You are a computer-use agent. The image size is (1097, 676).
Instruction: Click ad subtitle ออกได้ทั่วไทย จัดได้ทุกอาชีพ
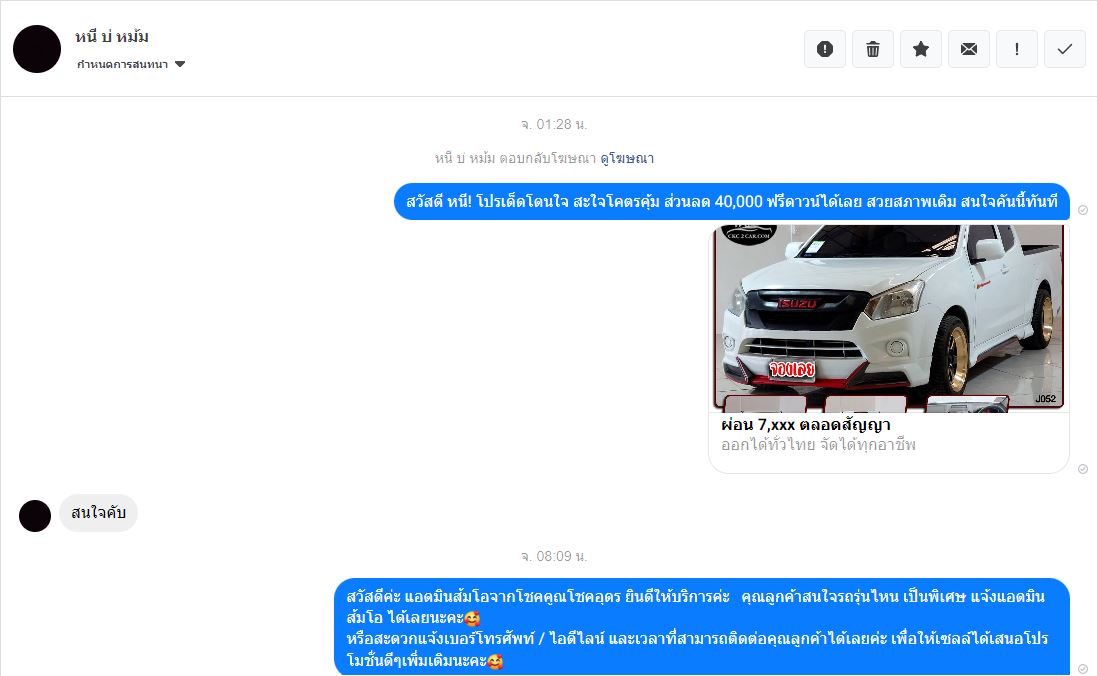pyautogui.click(x=819, y=445)
